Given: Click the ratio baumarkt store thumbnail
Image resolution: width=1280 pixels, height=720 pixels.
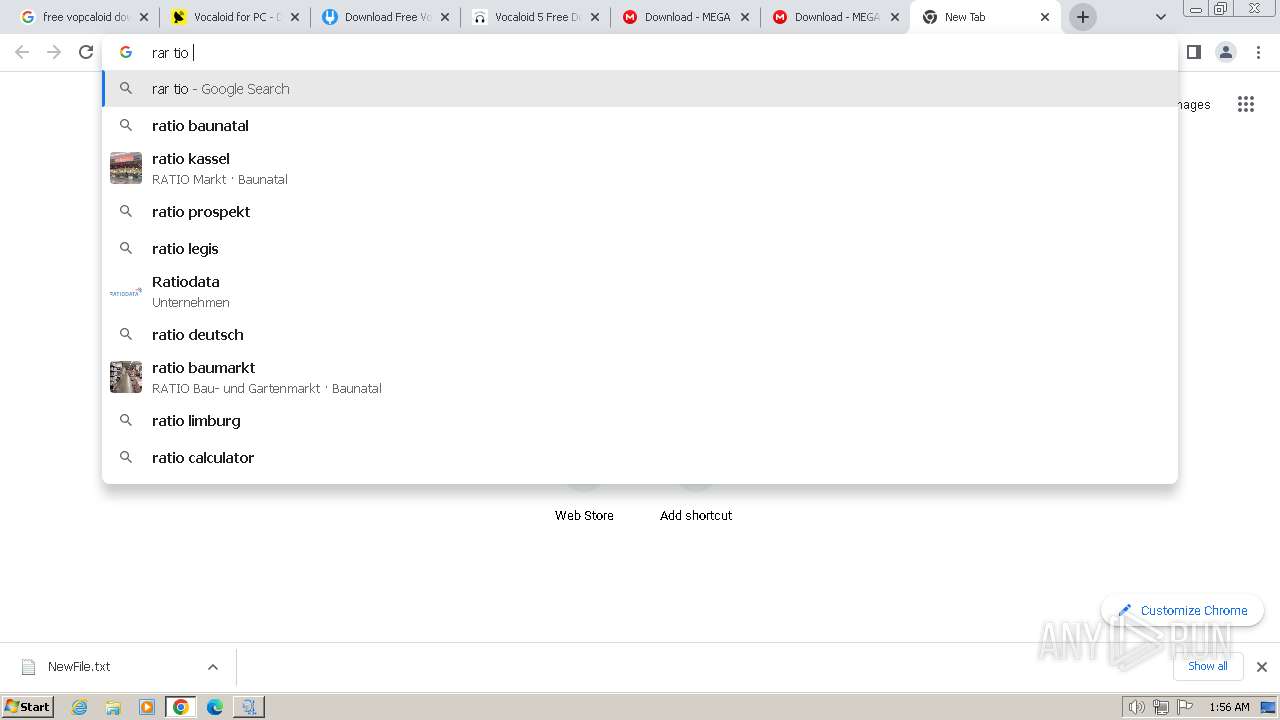Looking at the screenshot, I should pos(126,377).
